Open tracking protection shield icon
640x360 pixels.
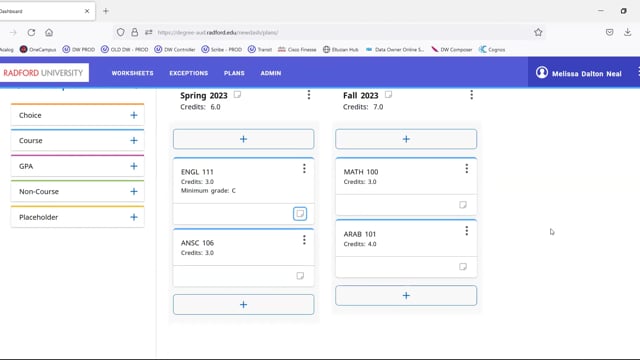point(120,32)
